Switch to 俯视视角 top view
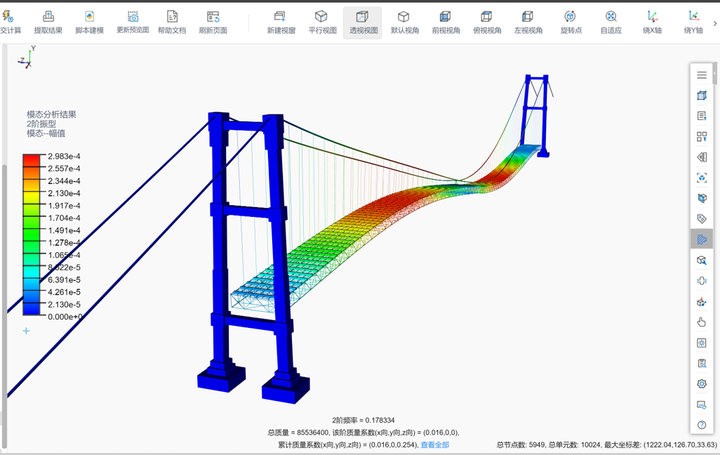Image resolution: width=720 pixels, height=455 pixels. [486, 21]
